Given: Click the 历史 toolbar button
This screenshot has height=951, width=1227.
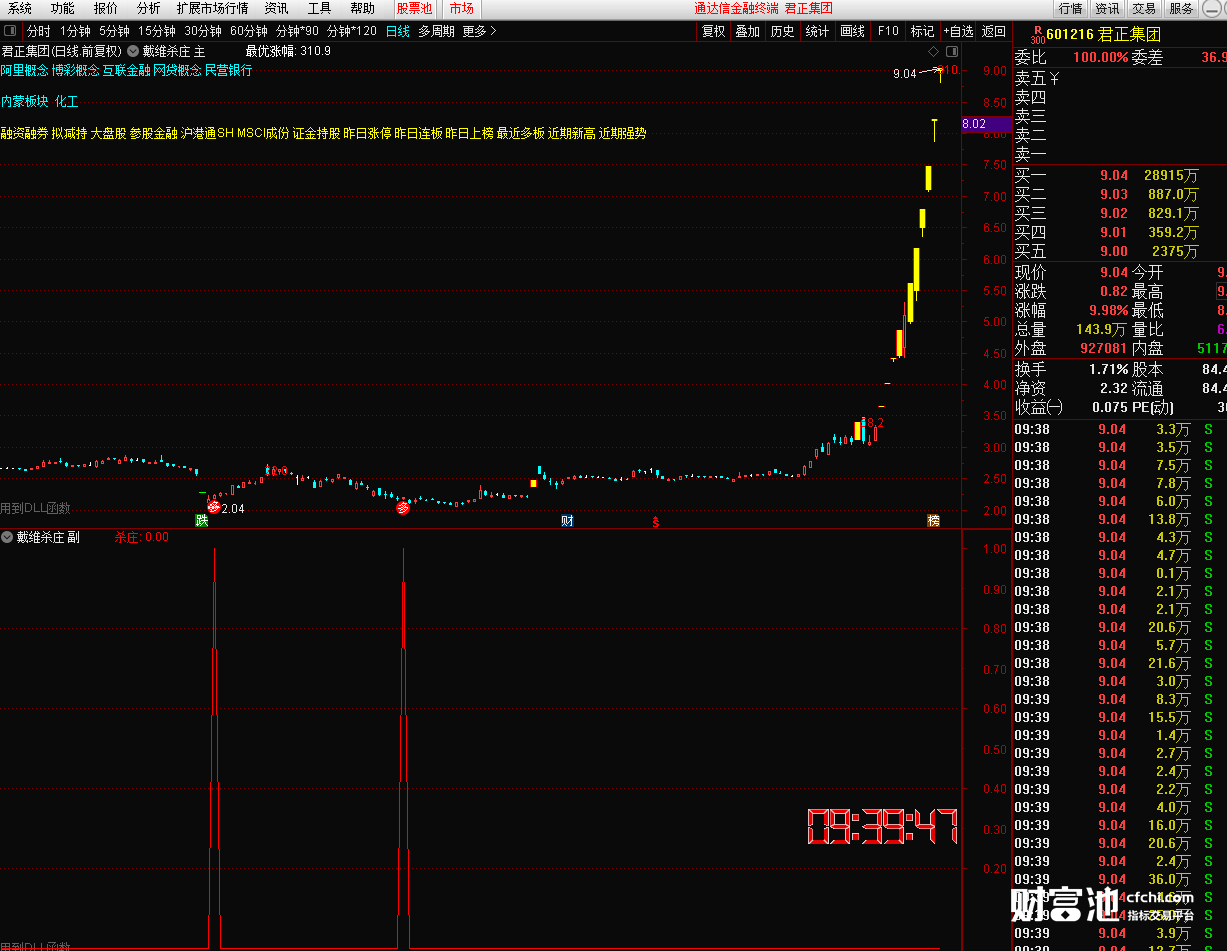Looking at the screenshot, I should click(782, 31).
